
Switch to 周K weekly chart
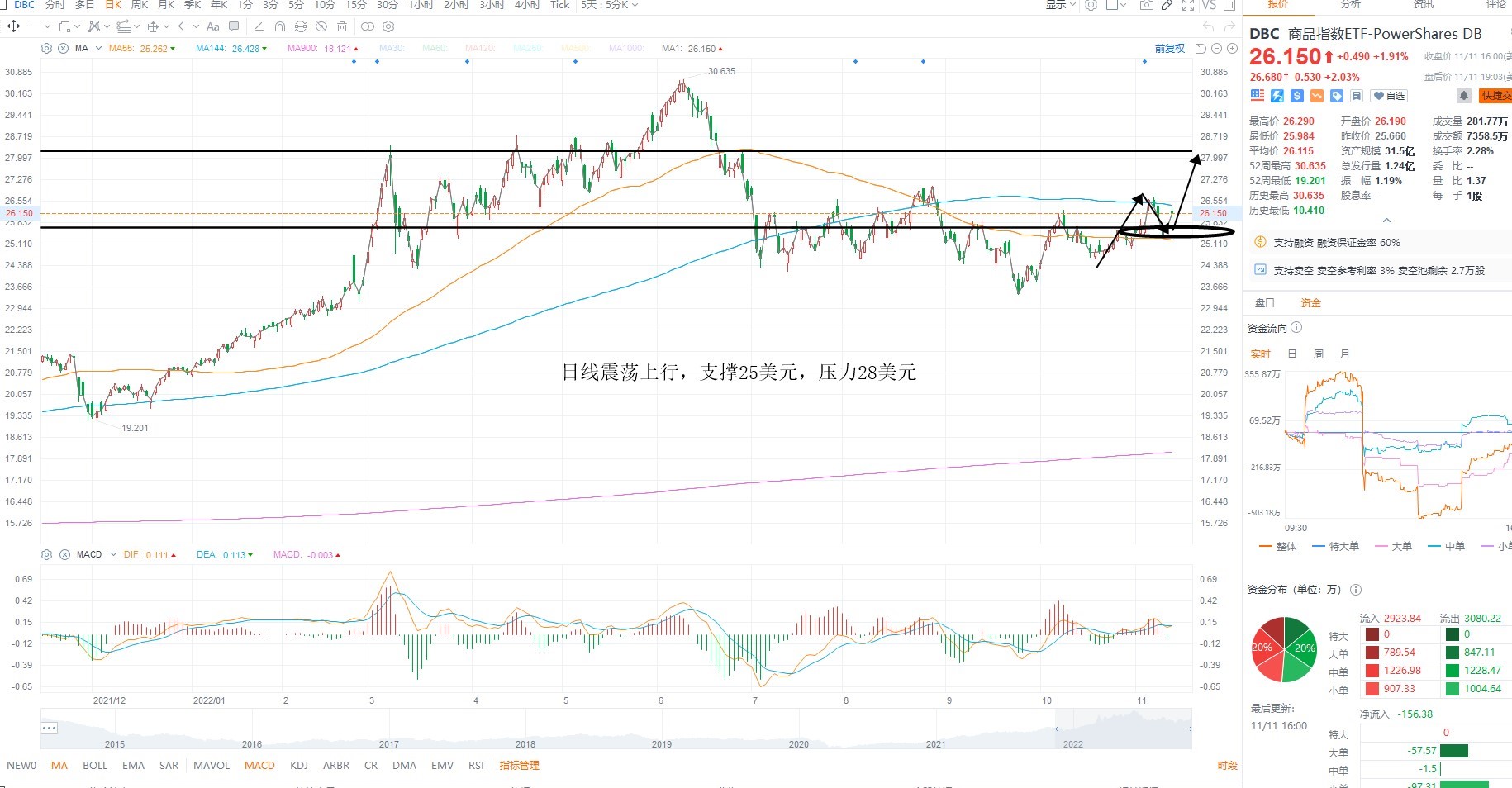pyautogui.click(x=139, y=5)
